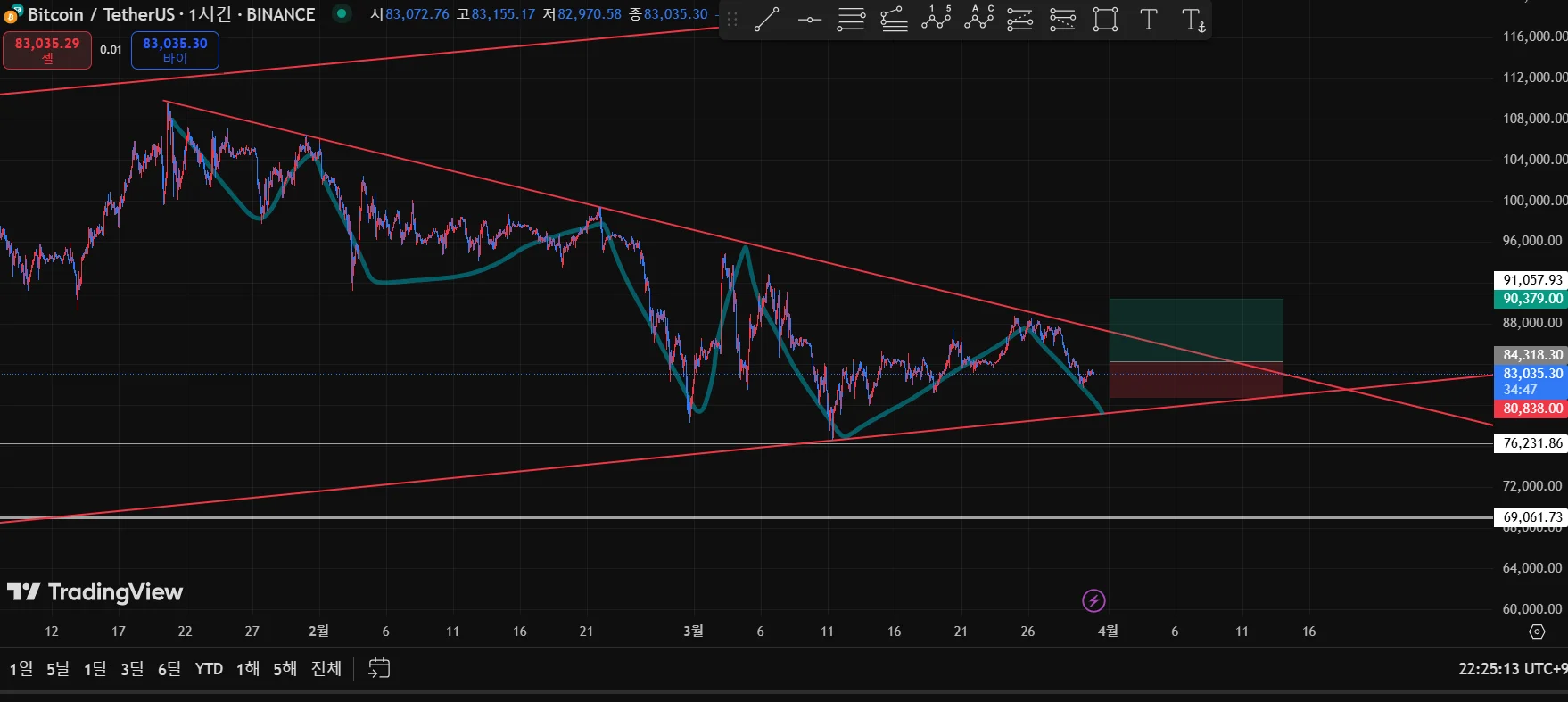Image resolution: width=1568 pixels, height=702 pixels.
Task: Click the blue 83,035.30 buy button
Action: pyautogui.click(x=175, y=50)
